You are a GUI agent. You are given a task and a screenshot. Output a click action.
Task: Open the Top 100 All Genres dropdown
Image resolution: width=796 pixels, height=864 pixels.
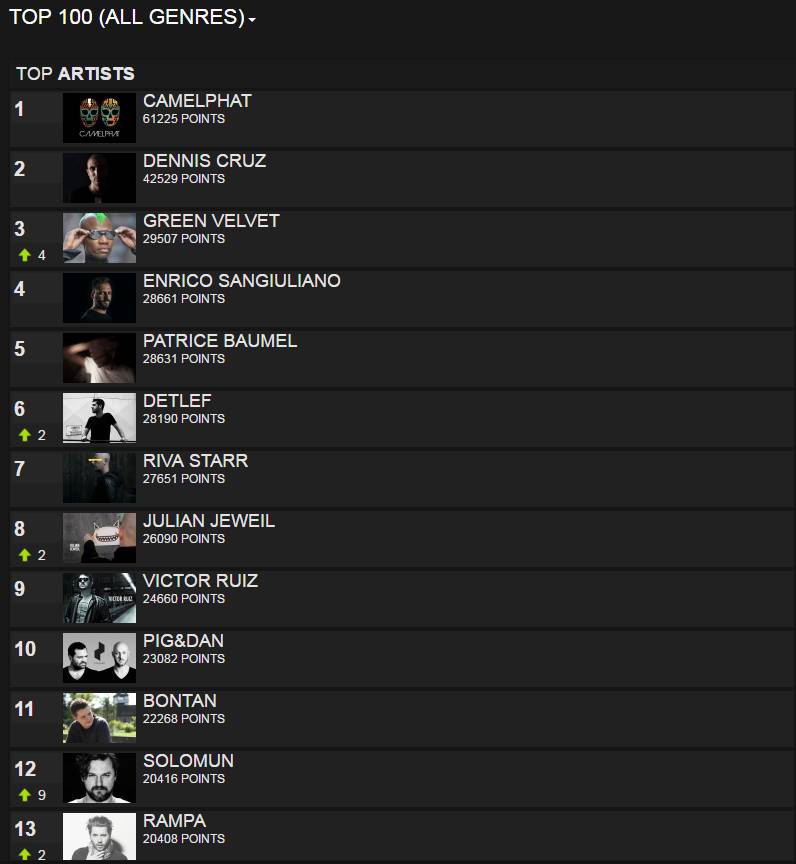coord(132,17)
